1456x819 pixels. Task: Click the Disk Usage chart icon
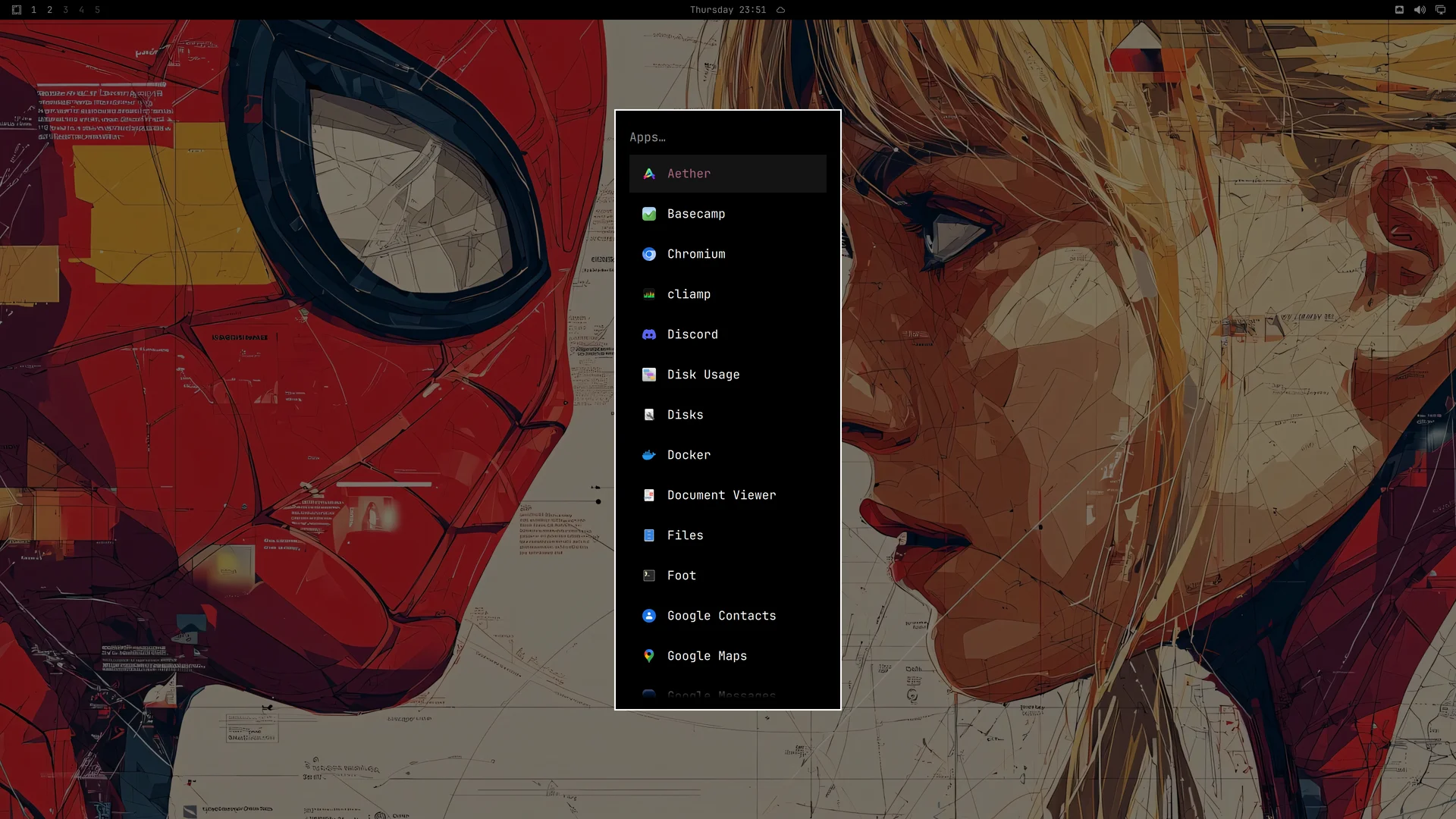(x=649, y=375)
